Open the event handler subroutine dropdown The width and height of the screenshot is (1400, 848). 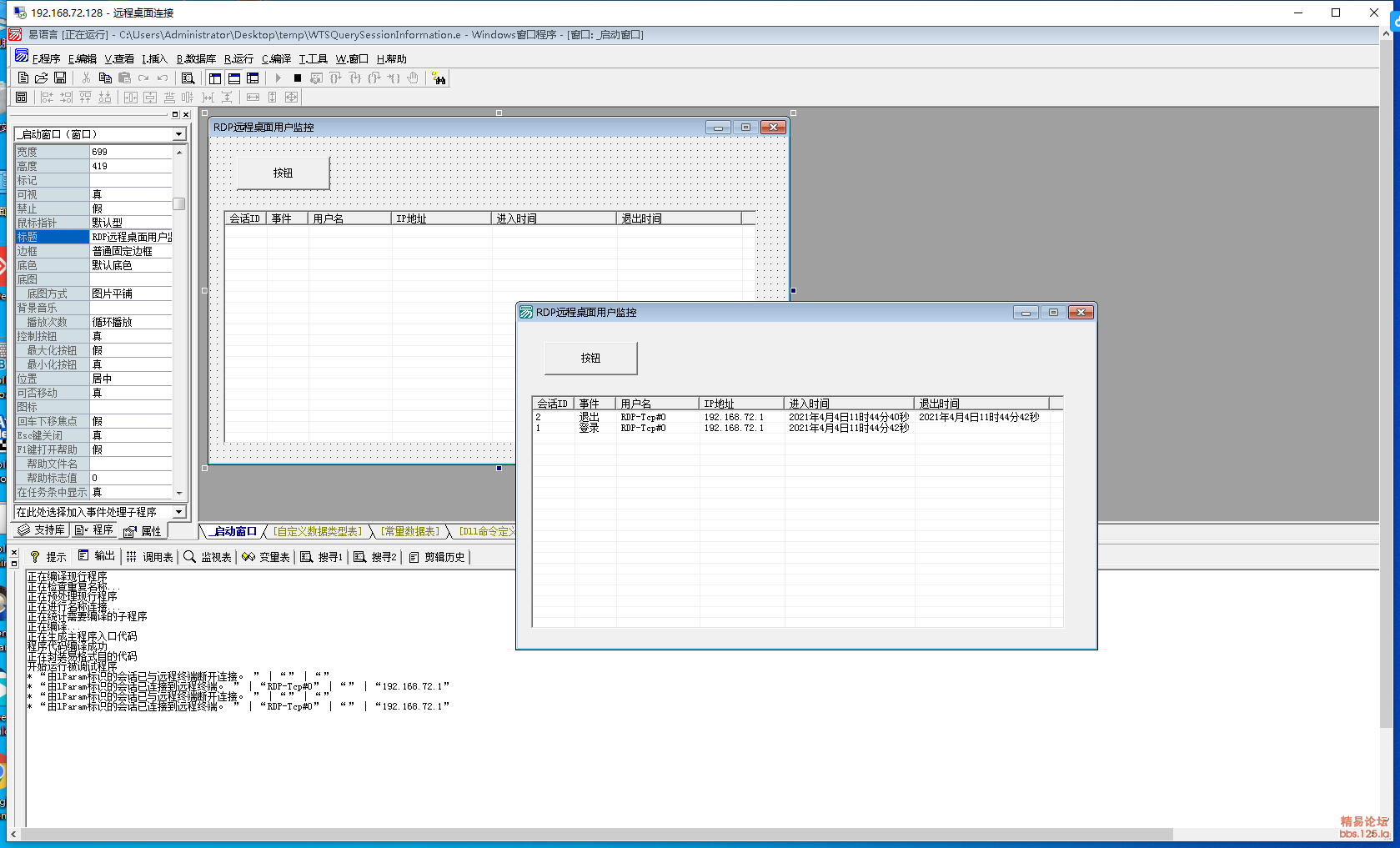[x=179, y=512]
